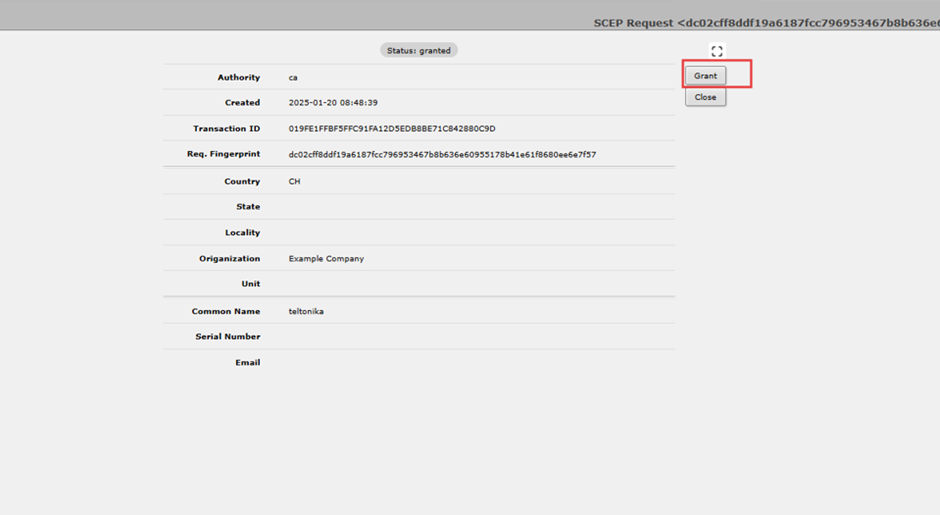The height and width of the screenshot is (515, 940).
Task: Click the 'Serial Number' field label
Action: (227, 337)
